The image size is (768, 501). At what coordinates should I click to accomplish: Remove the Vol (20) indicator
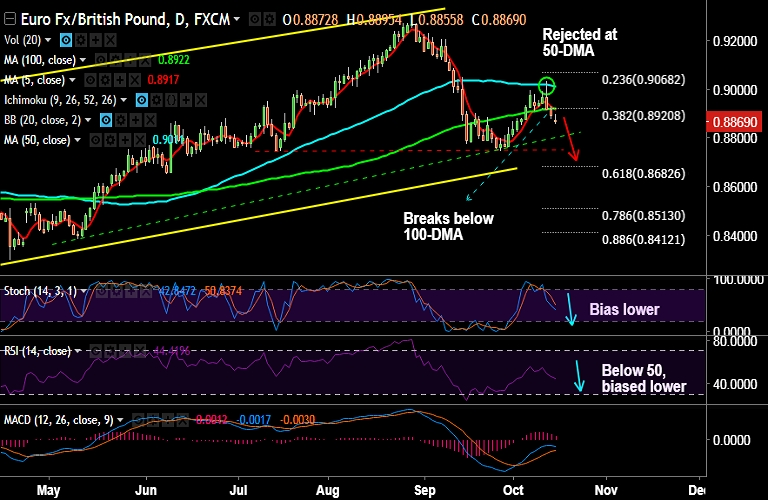[x=111, y=40]
